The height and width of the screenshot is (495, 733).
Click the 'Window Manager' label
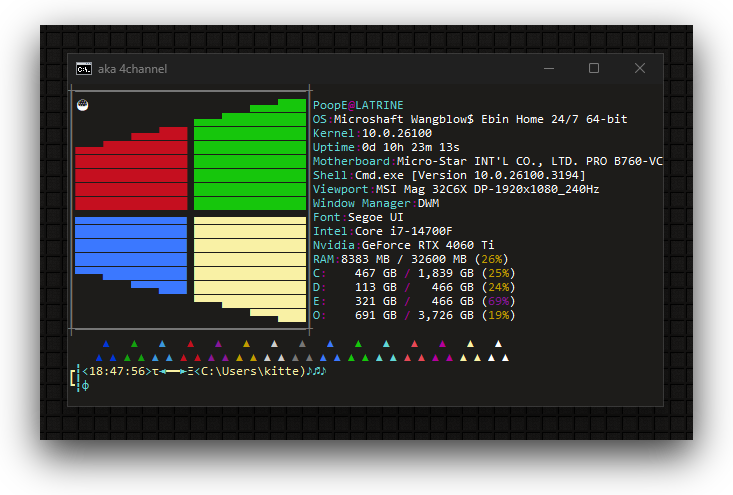(x=361, y=203)
